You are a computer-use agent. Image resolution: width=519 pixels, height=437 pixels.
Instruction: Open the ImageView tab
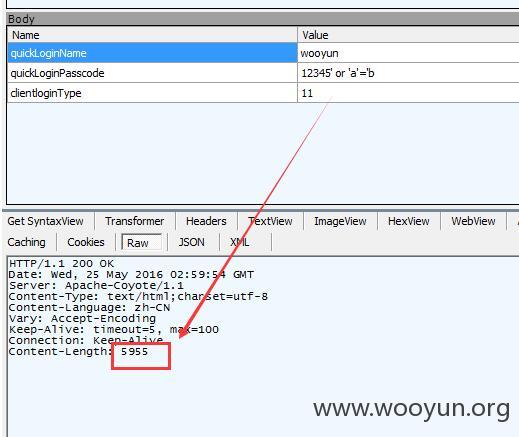pos(340,221)
